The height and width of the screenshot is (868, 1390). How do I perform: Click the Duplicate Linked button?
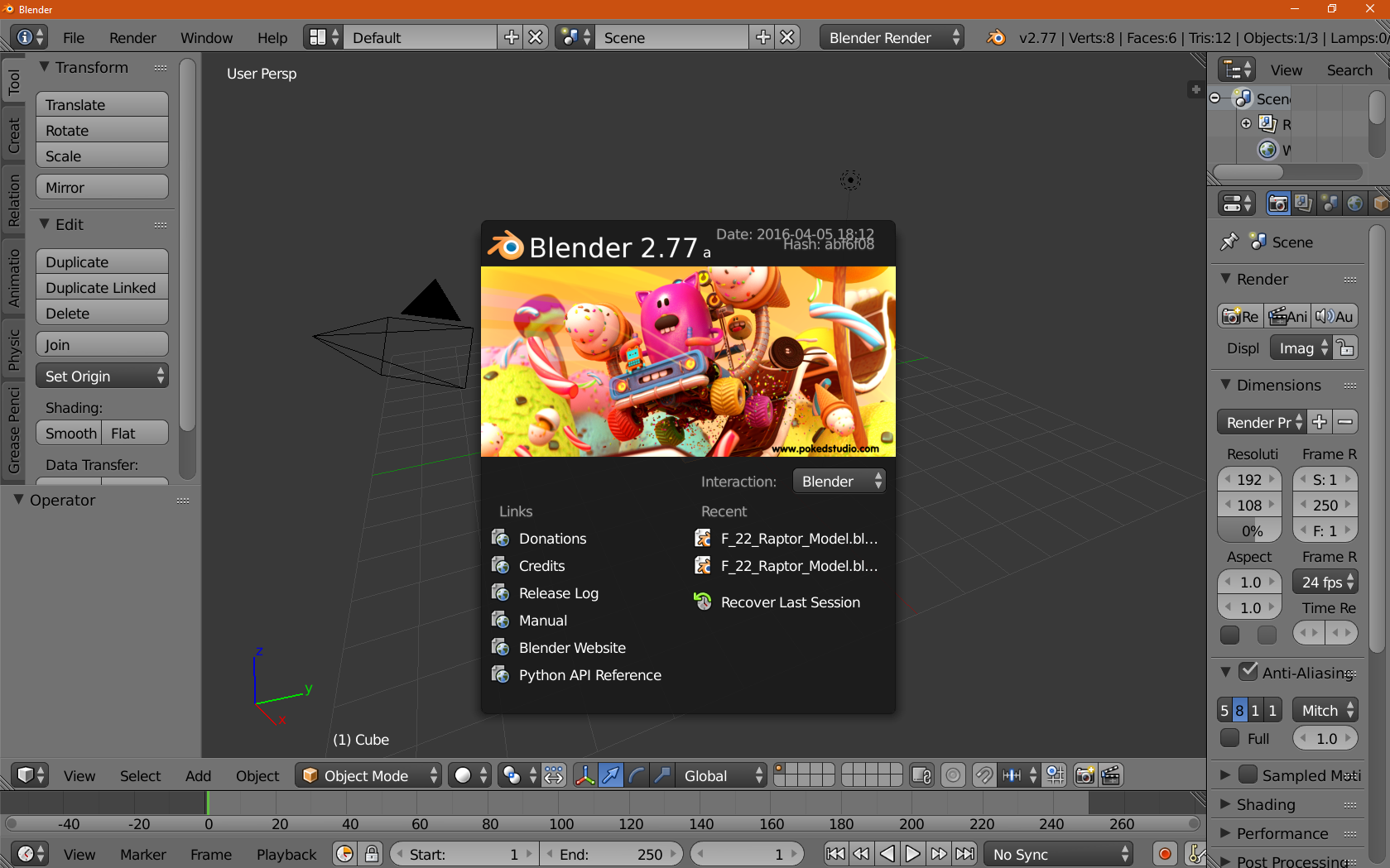(x=102, y=287)
